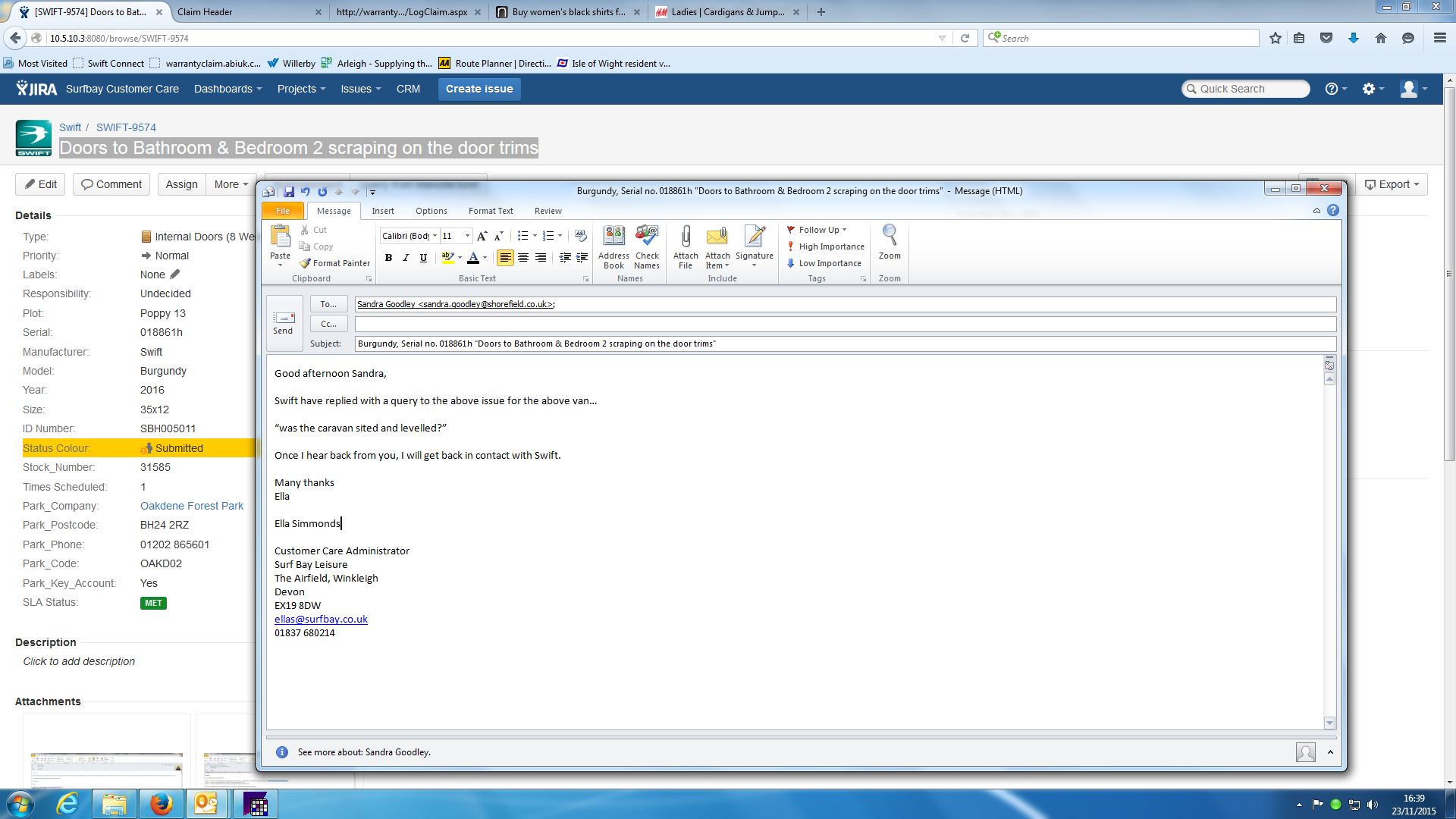Click the Format Painter brush

(x=306, y=263)
